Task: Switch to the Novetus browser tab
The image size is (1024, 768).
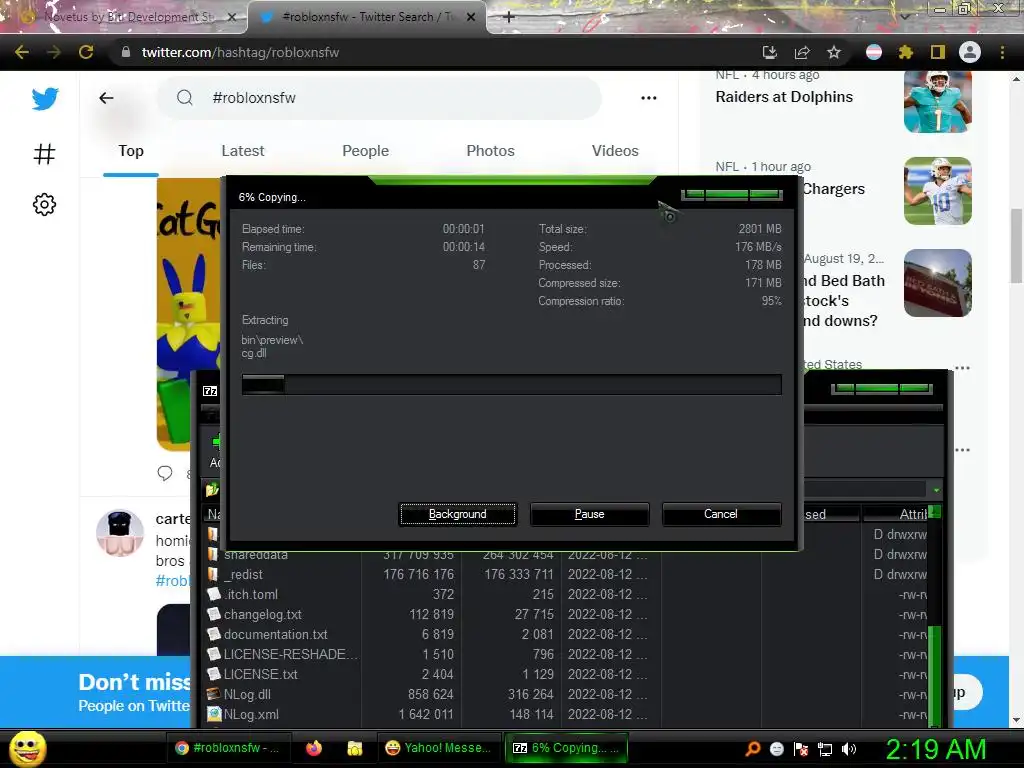Action: [x=124, y=17]
